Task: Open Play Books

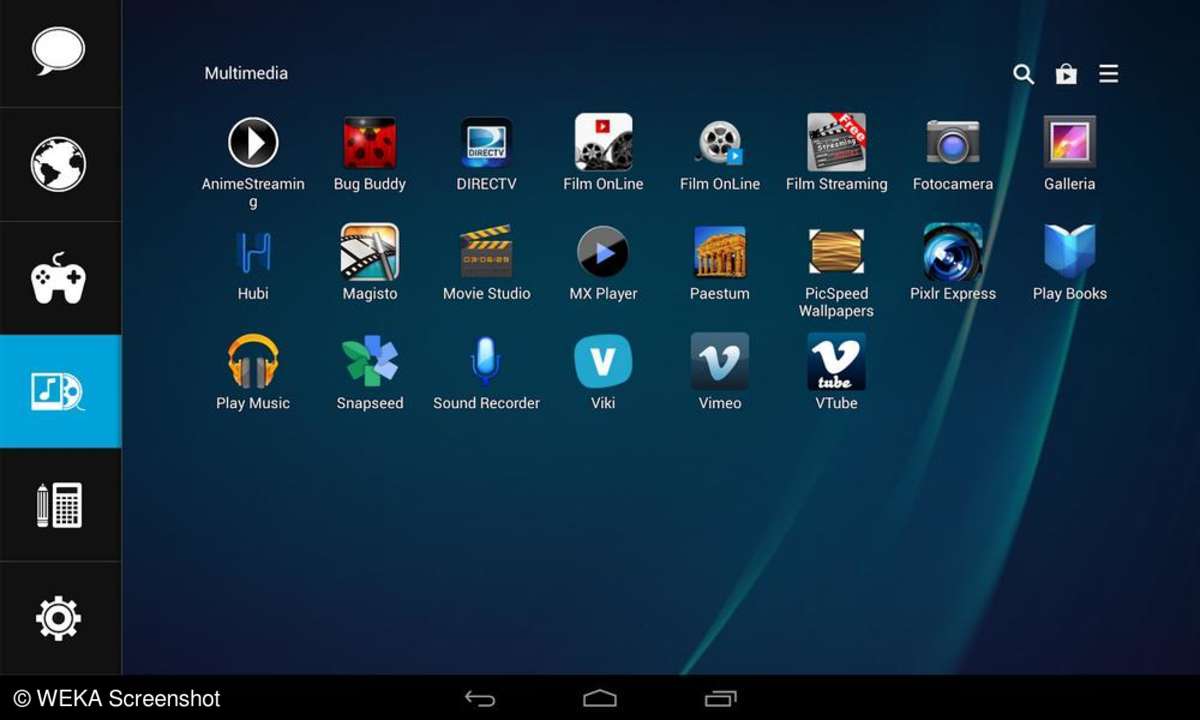Action: point(1070,252)
